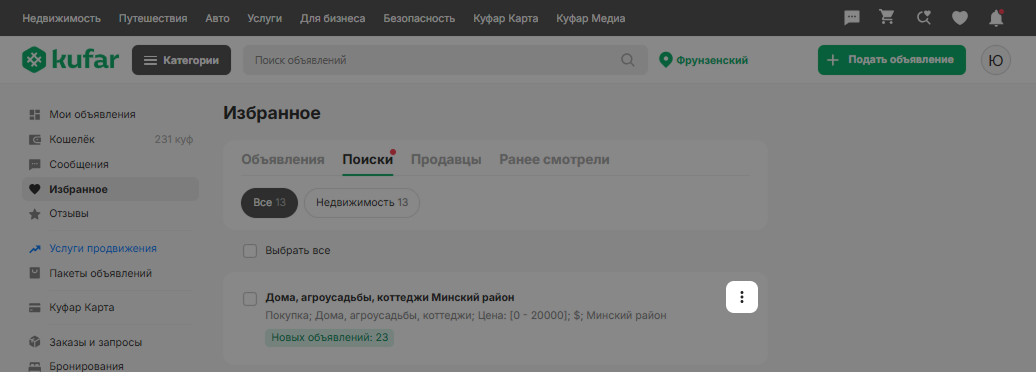The image size is (1036, 372).
Task: Tick checkbox for Дома, агроусадьбы, коттеджи search
Action: tap(250, 299)
